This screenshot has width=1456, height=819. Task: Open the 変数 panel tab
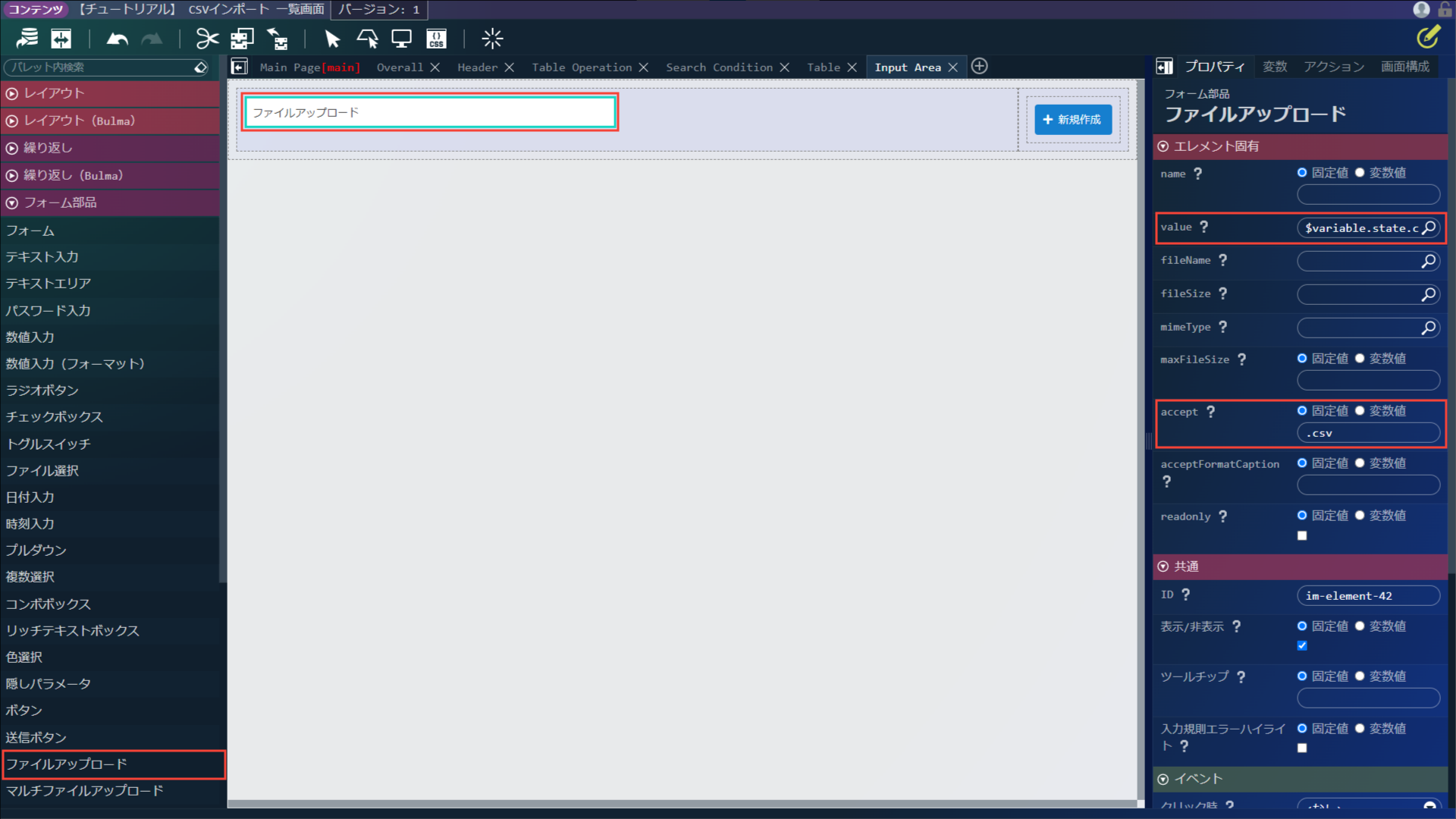click(1275, 67)
